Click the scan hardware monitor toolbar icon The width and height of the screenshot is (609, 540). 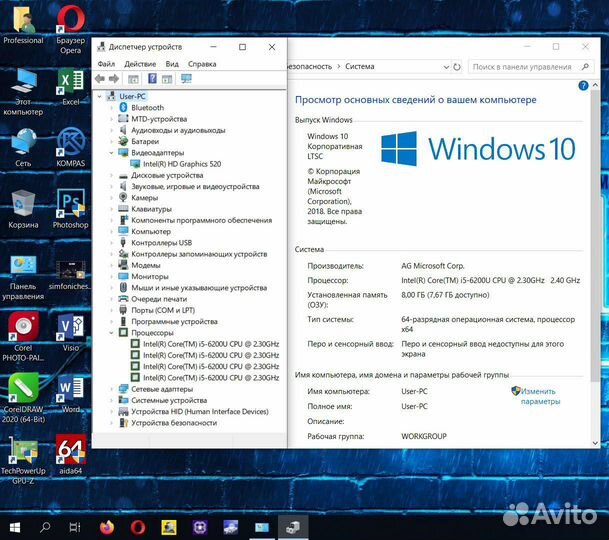pyautogui.click(x=186, y=79)
